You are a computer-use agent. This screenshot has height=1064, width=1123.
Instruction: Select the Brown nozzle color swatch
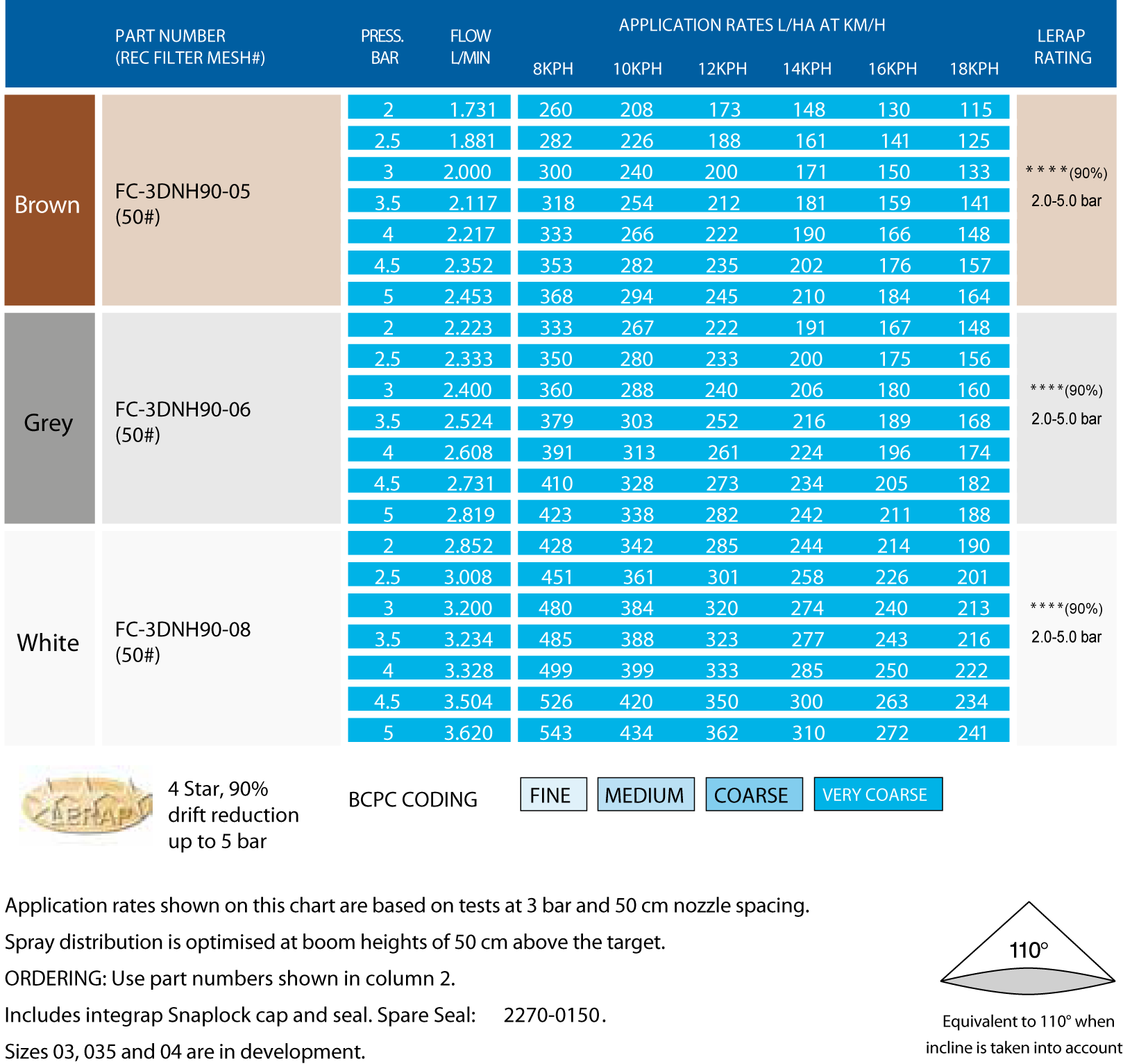click(x=49, y=201)
